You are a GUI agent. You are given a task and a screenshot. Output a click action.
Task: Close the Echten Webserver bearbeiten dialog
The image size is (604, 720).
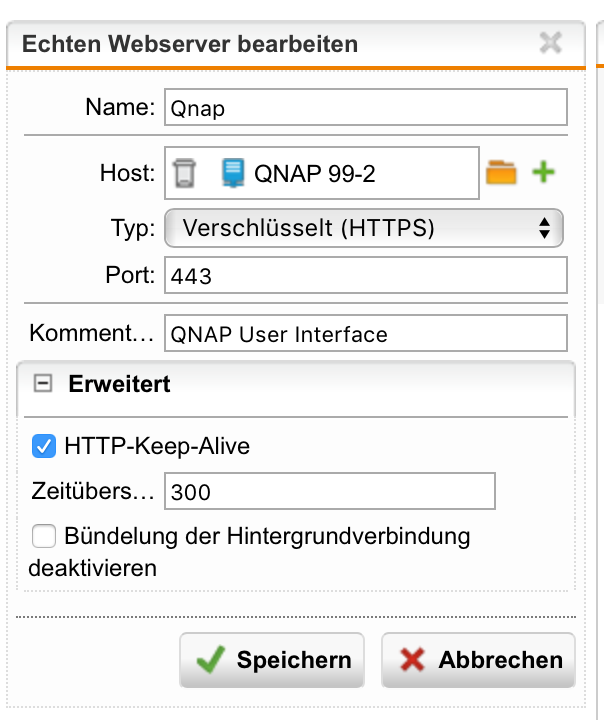pyautogui.click(x=550, y=42)
